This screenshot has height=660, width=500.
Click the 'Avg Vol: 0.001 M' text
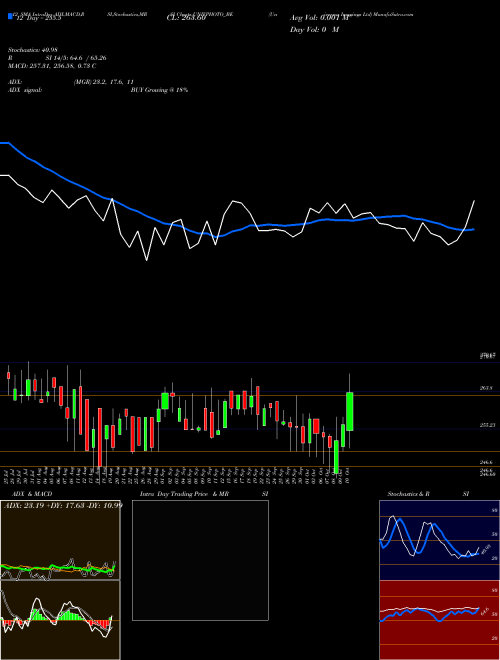pos(319,18)
